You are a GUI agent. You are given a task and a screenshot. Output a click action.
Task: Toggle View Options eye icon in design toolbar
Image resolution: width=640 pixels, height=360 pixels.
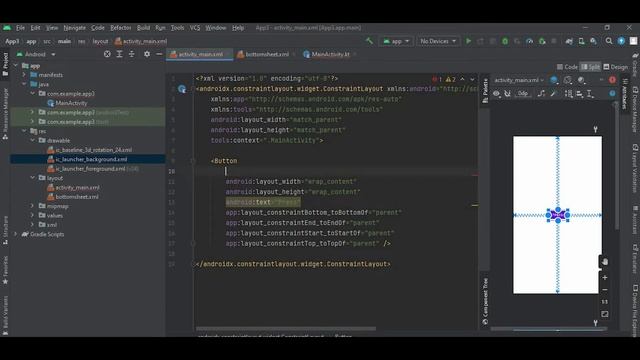coord(496,93)
